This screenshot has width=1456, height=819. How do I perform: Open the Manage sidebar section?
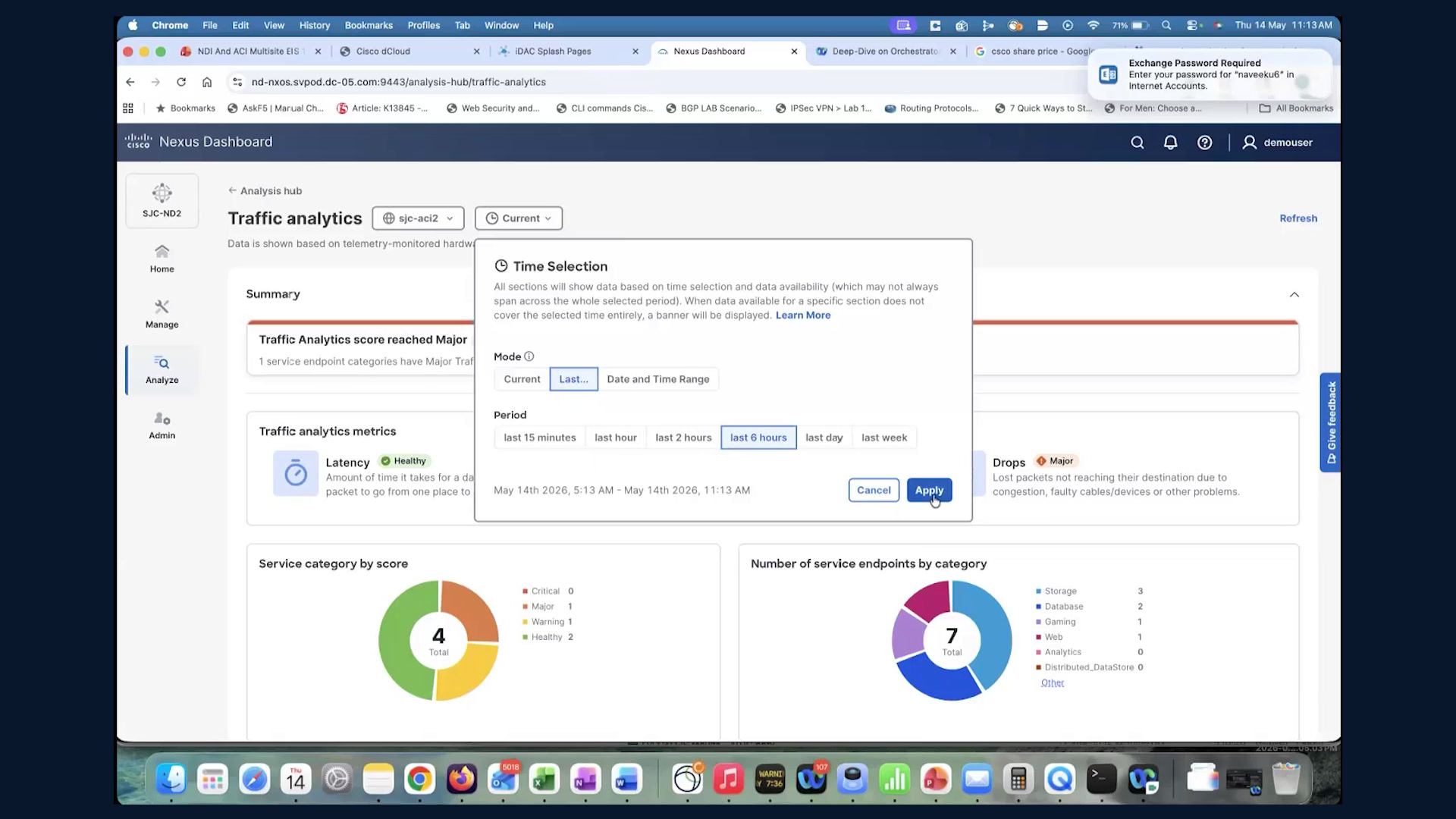[162, 314]
